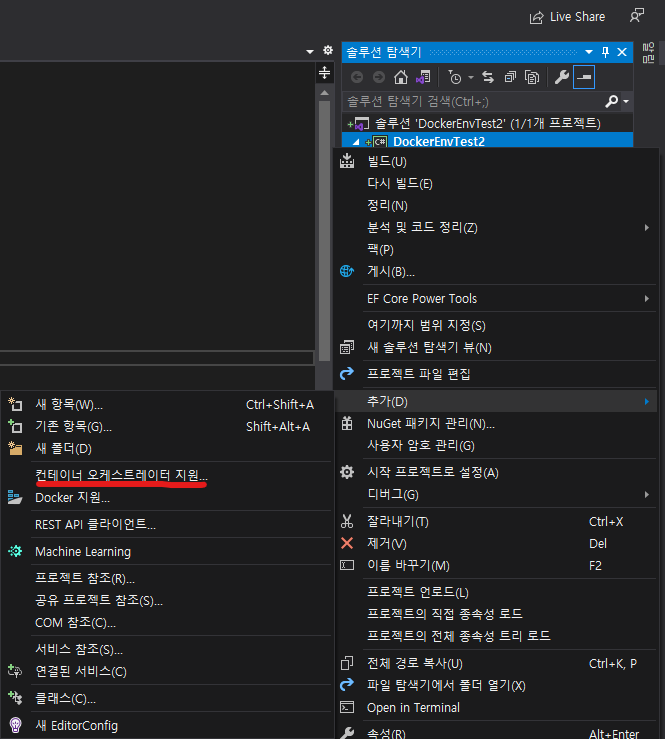Image resolution: width=665 pixels, height=739 pixels.
Task: Choose 파일 탐색기에서 폴더 열기(X)
Action: point(495,685)
